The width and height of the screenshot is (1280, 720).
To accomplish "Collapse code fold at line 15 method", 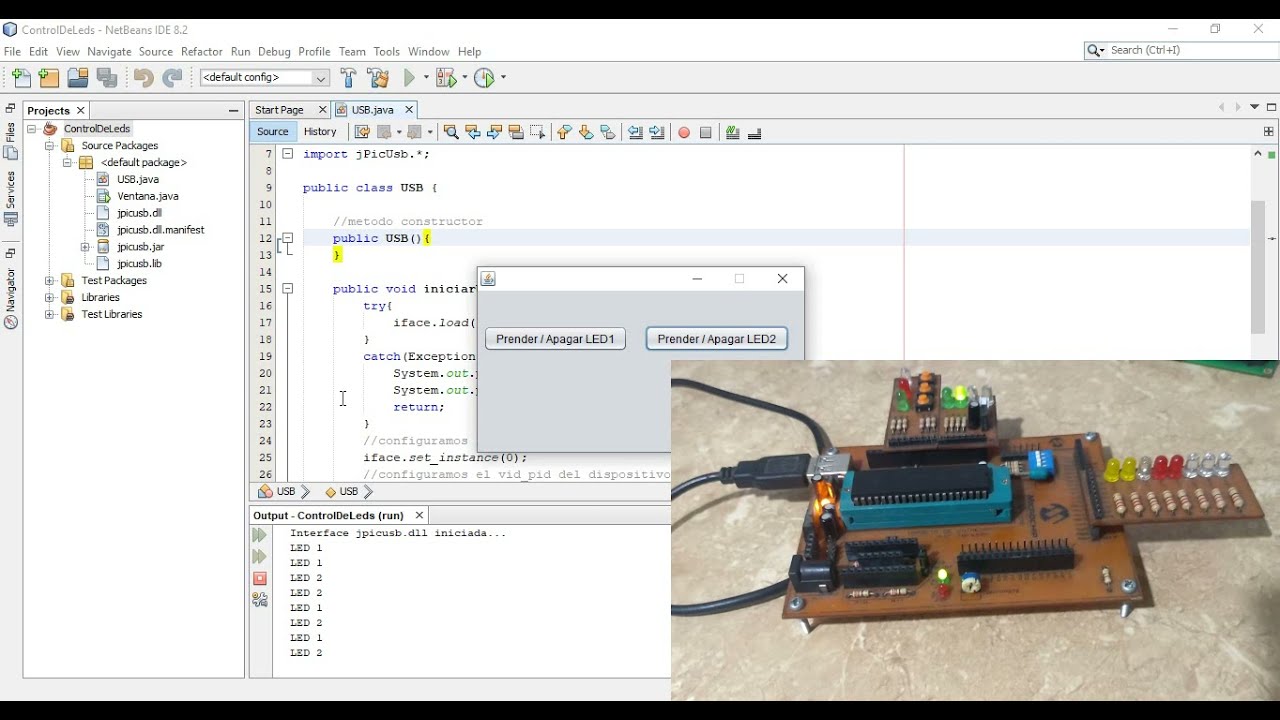I will pyautogui.click(x=287, y=289).
